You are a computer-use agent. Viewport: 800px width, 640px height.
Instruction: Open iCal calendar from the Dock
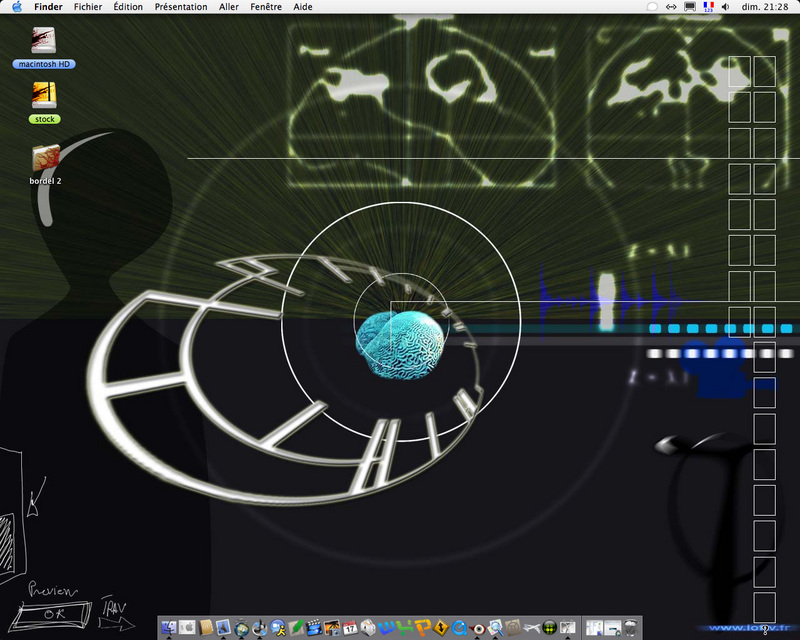tap(351, 627)
